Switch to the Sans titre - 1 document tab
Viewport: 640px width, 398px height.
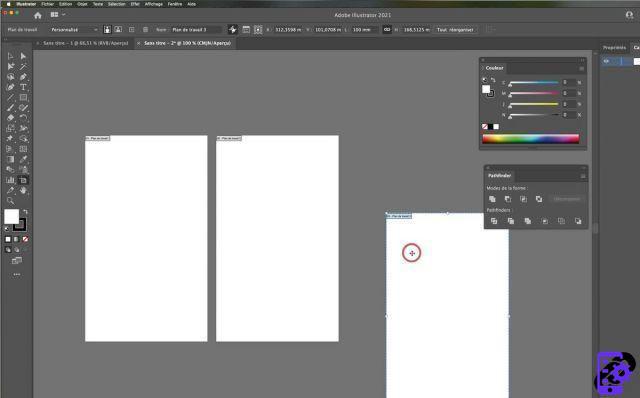[85, 43]
